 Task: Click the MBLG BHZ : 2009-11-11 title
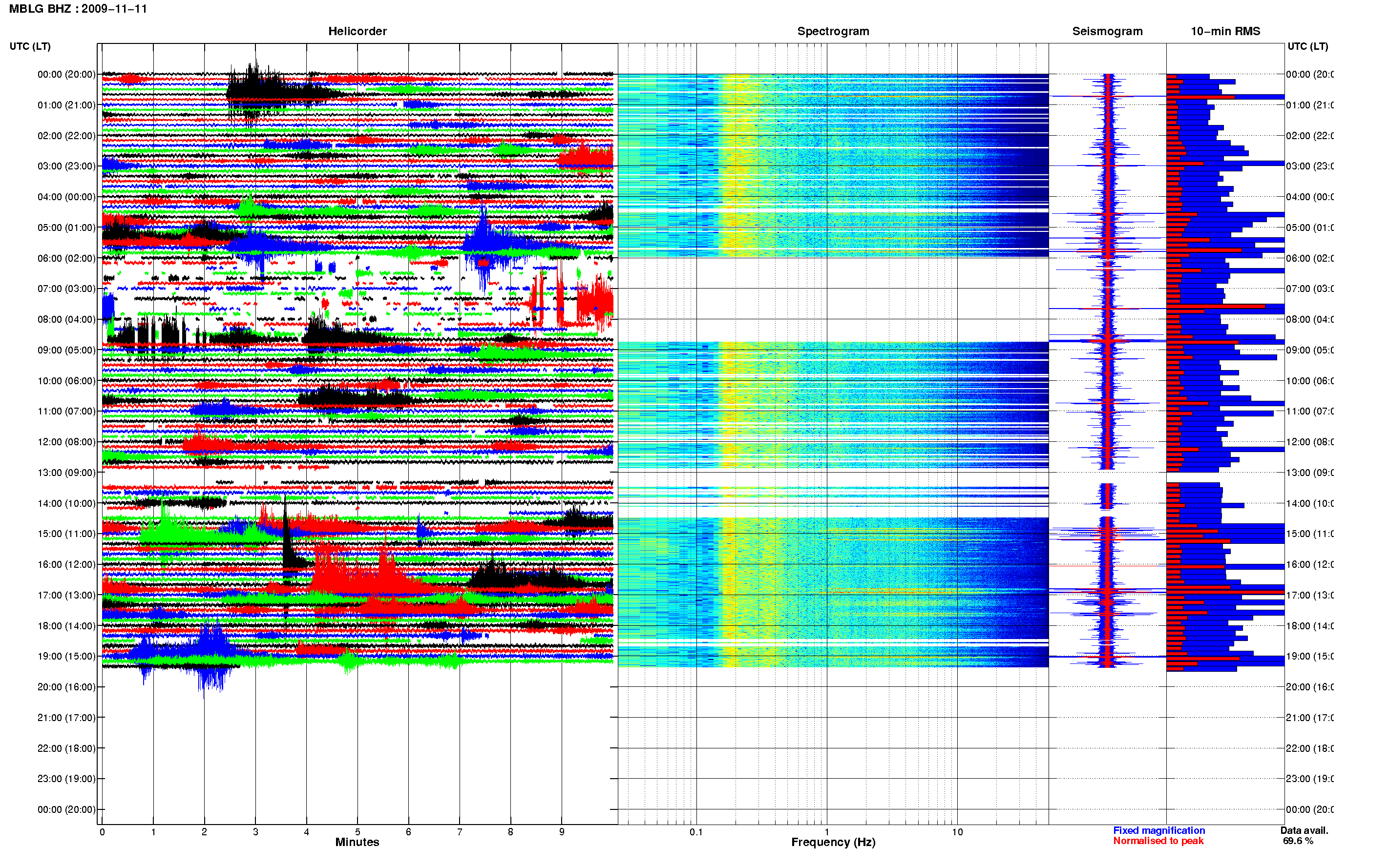[78, 9]
